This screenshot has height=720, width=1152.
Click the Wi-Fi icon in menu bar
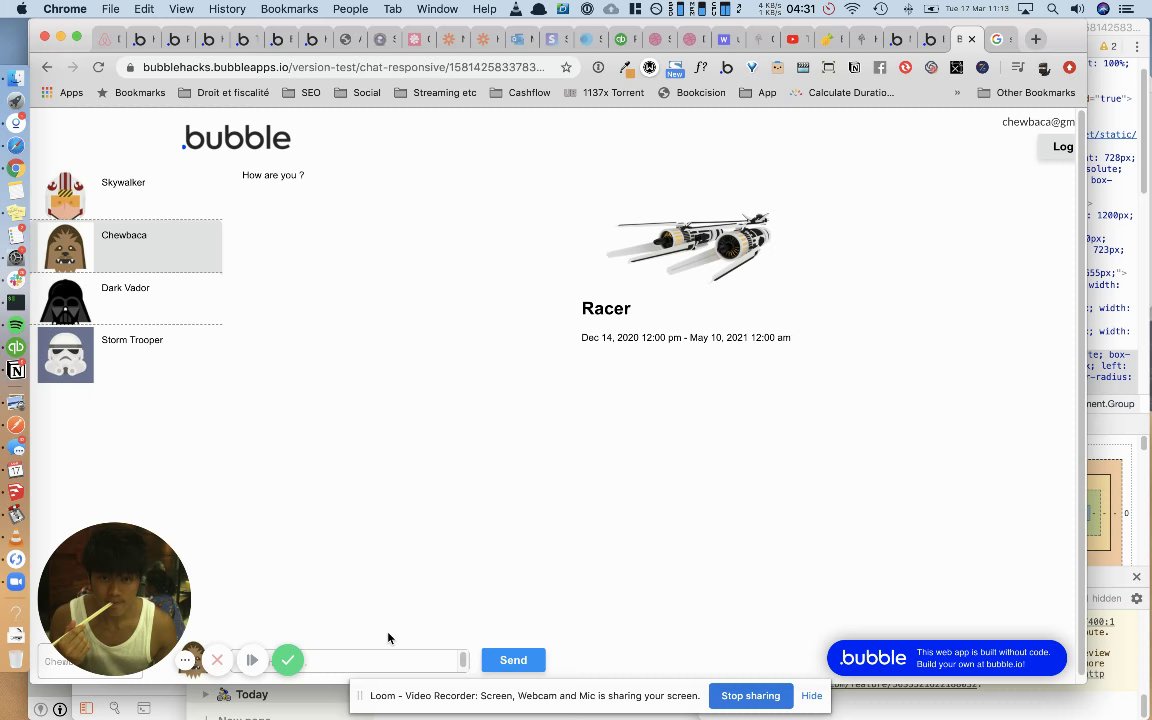[852, 9]
